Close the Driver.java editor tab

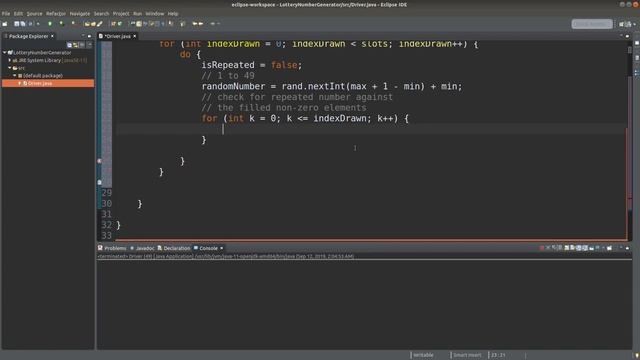[134, 36]
